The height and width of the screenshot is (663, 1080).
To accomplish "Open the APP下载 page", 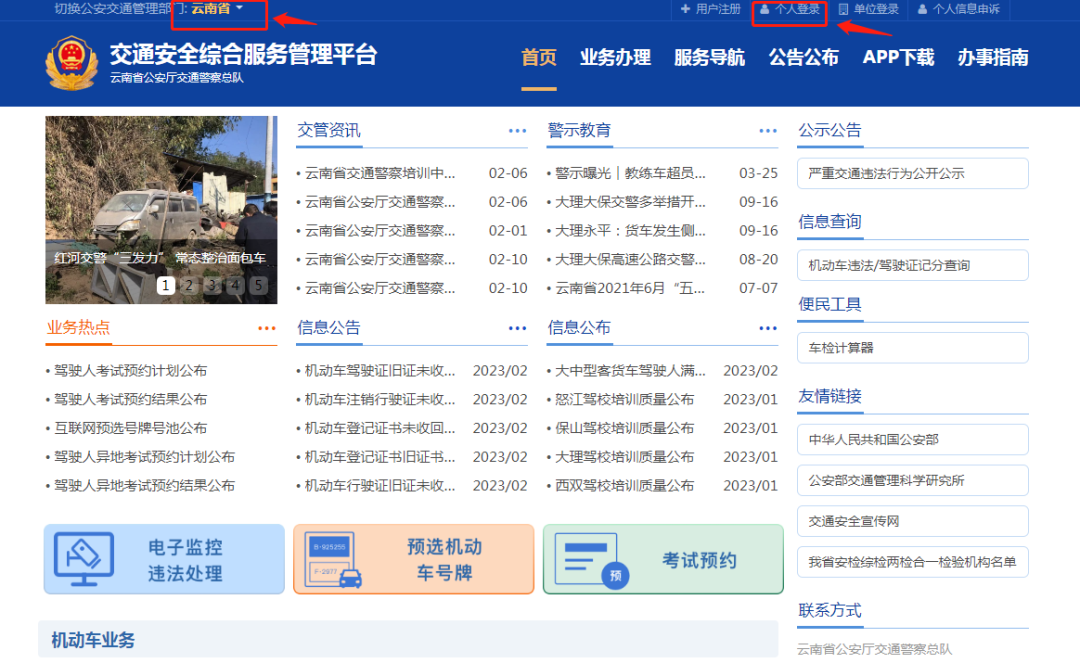I will (x=898, y=57).
